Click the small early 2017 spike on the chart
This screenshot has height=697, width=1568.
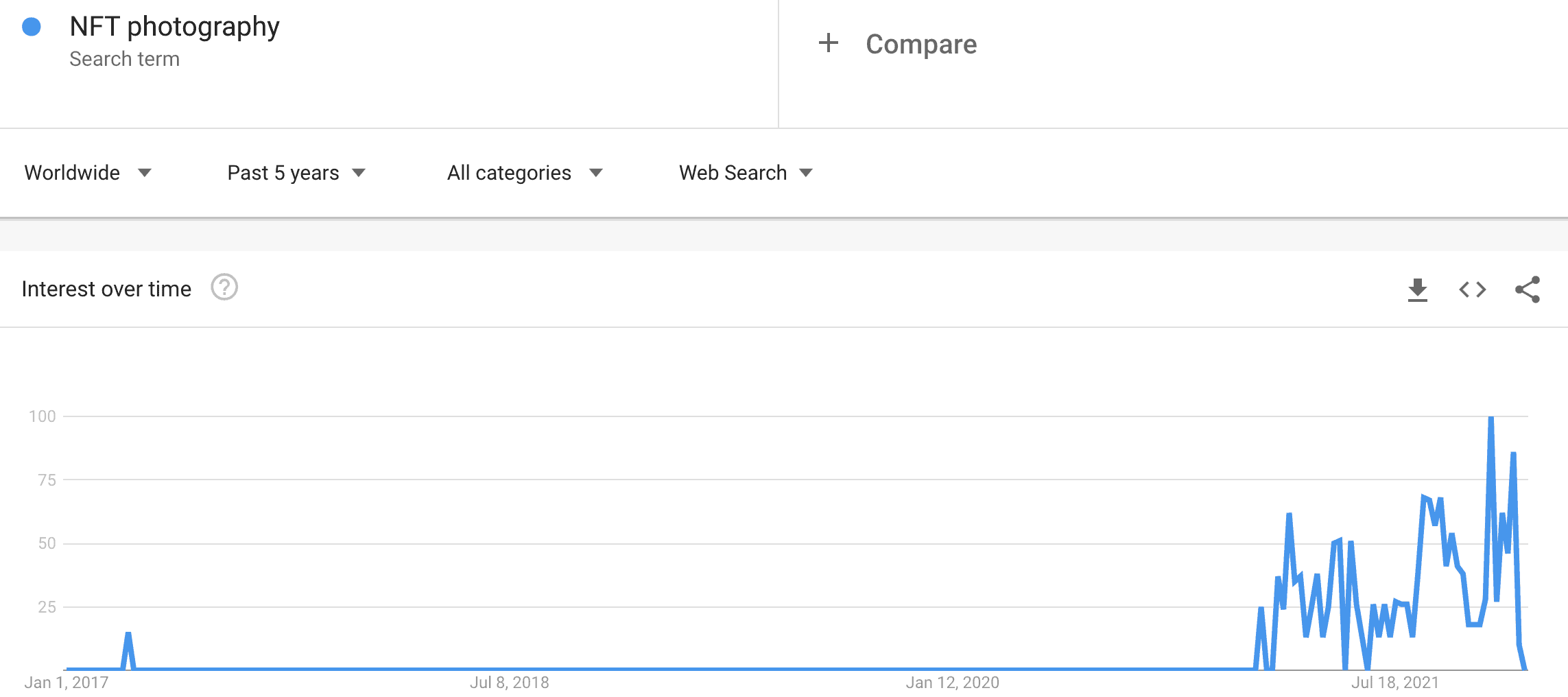point(128,635)
